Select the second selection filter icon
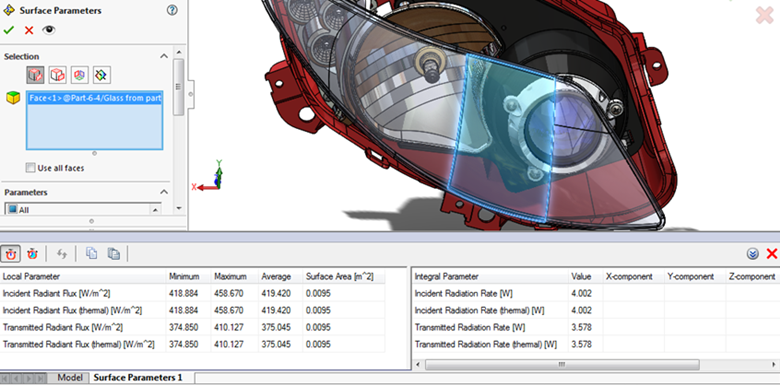This screenshot has height=385, width=780. 58,75
